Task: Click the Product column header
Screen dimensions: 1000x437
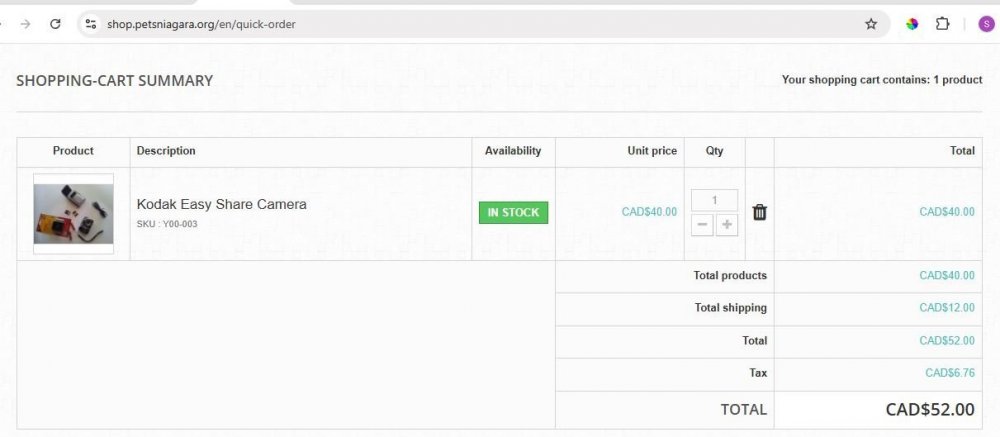Action: [x=73, y=151]
